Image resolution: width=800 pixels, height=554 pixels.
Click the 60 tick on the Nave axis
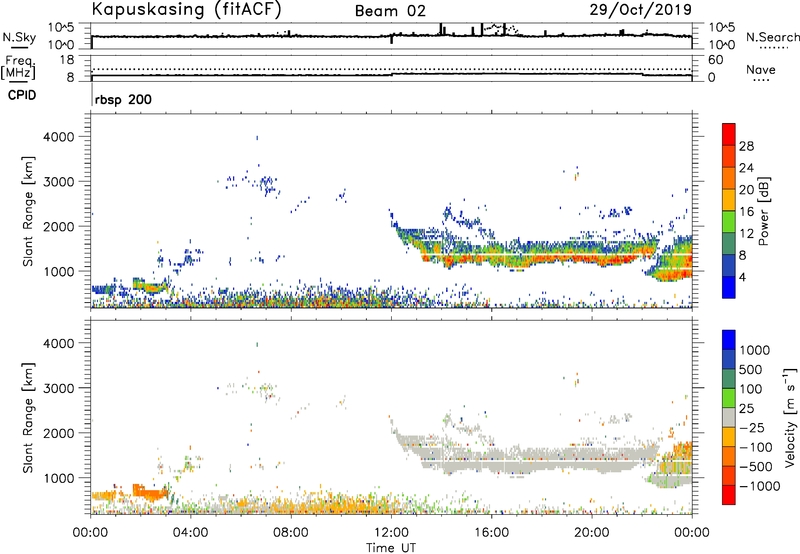click(716, 60)
